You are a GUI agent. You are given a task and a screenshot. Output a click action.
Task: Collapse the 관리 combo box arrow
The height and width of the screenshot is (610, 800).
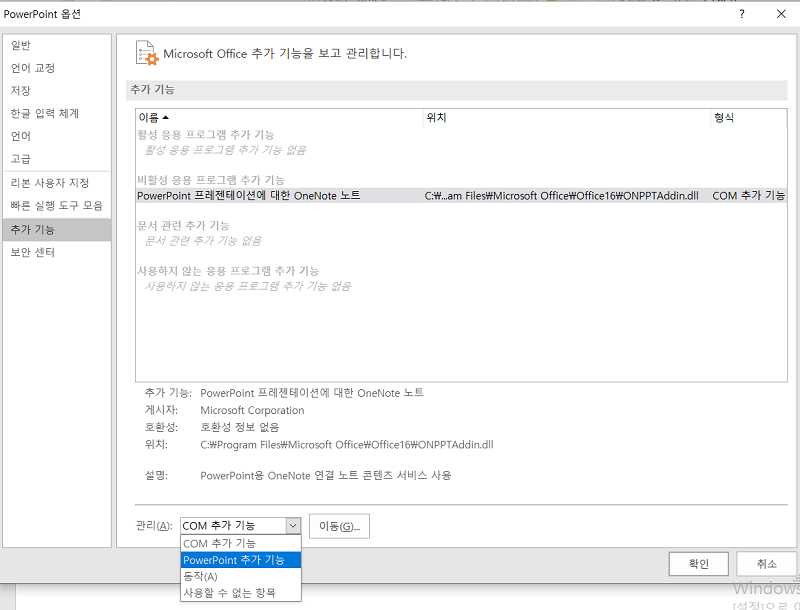pos(293,526)
